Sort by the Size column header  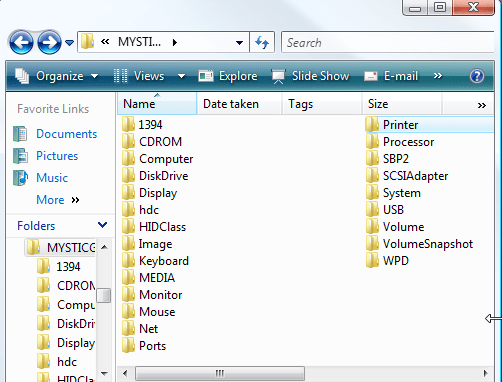pos(402,104)
